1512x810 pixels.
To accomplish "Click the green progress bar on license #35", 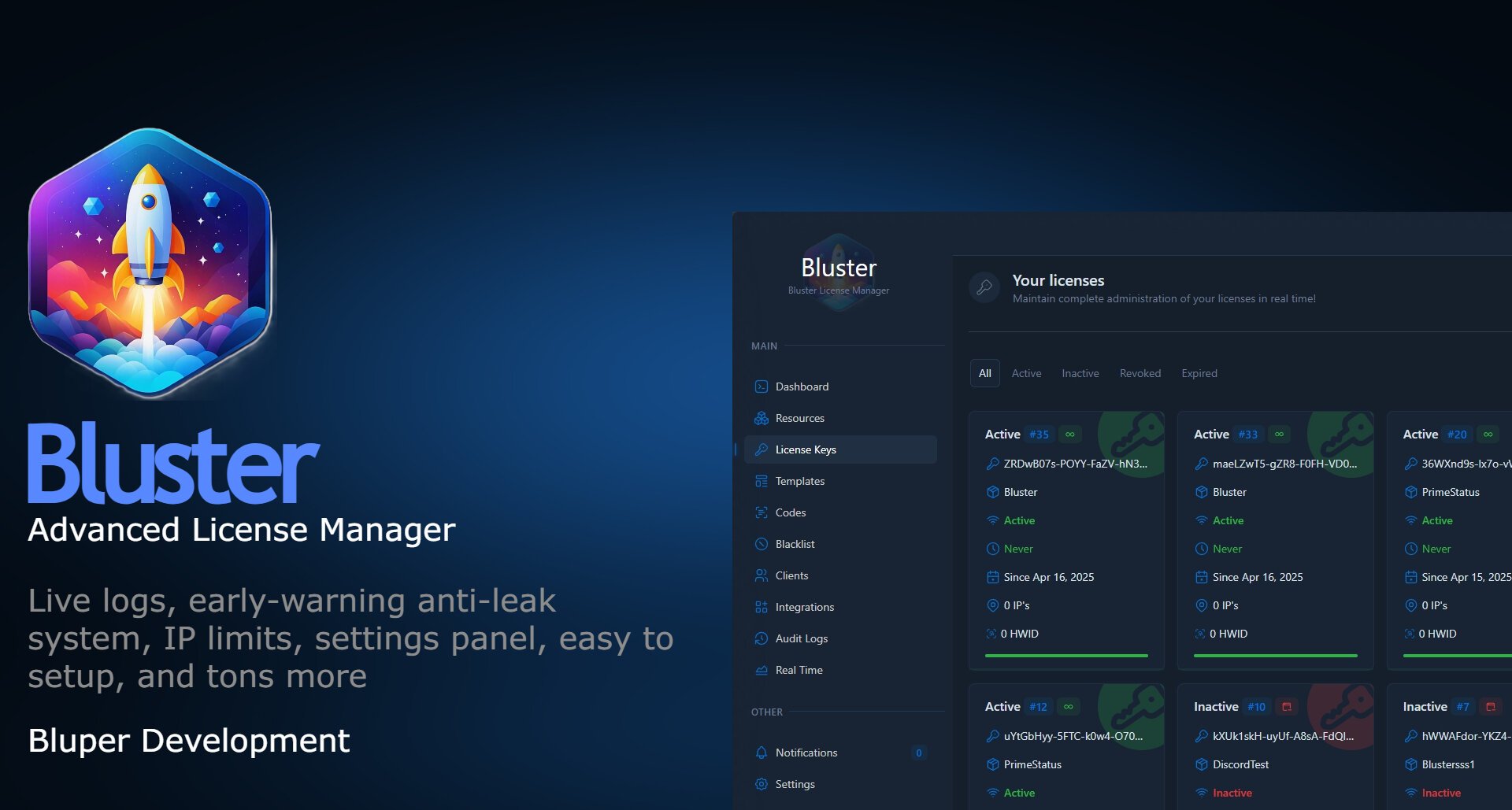I will pyautogui.click(x=1066, y=655).
